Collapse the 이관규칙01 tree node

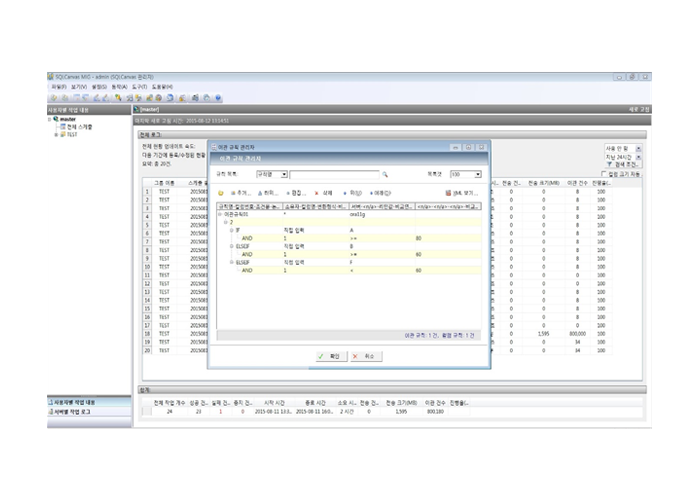pos(220,214)
